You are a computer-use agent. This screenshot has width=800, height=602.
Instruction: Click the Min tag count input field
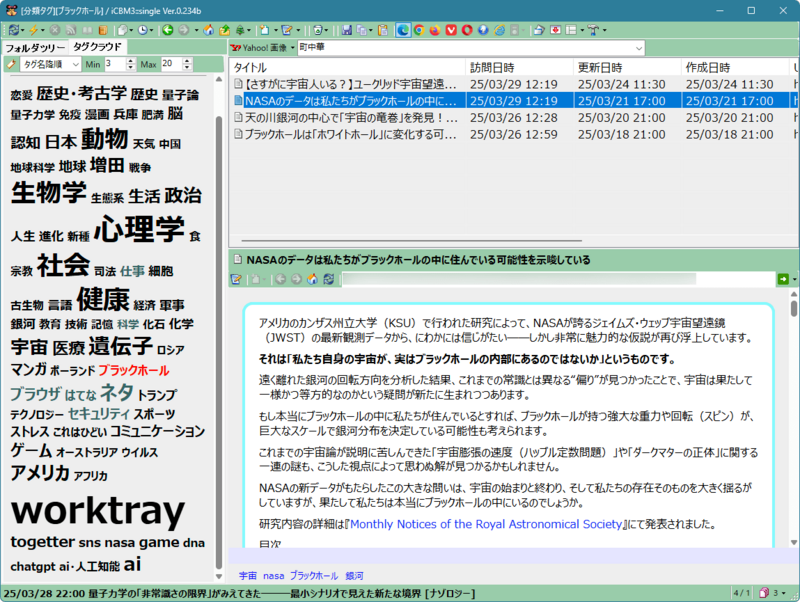pos(115,64)
